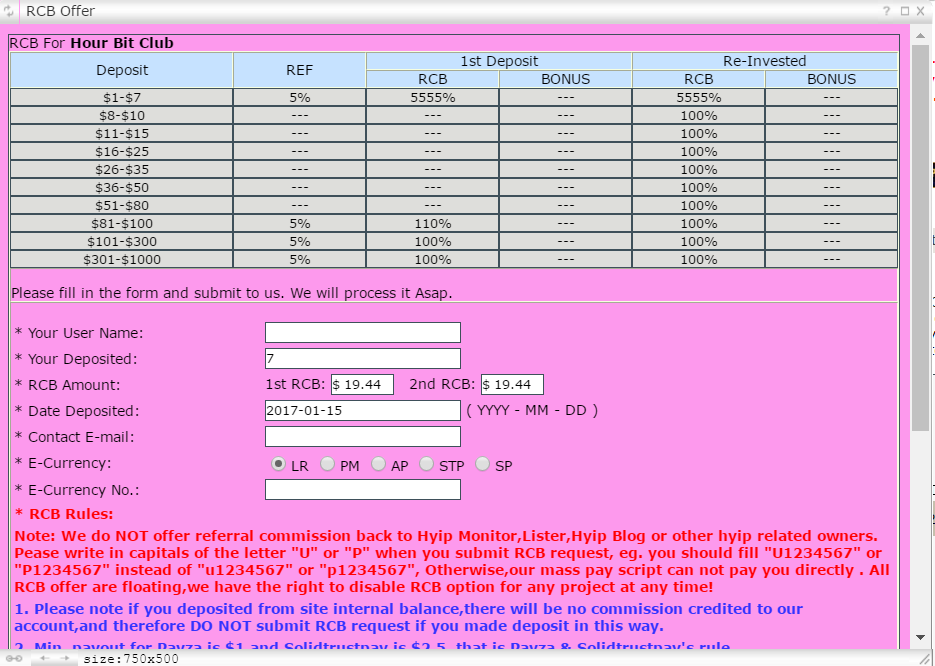
Task: Click the 1st Deposit 5555% cell
Action: click(433, 98)
